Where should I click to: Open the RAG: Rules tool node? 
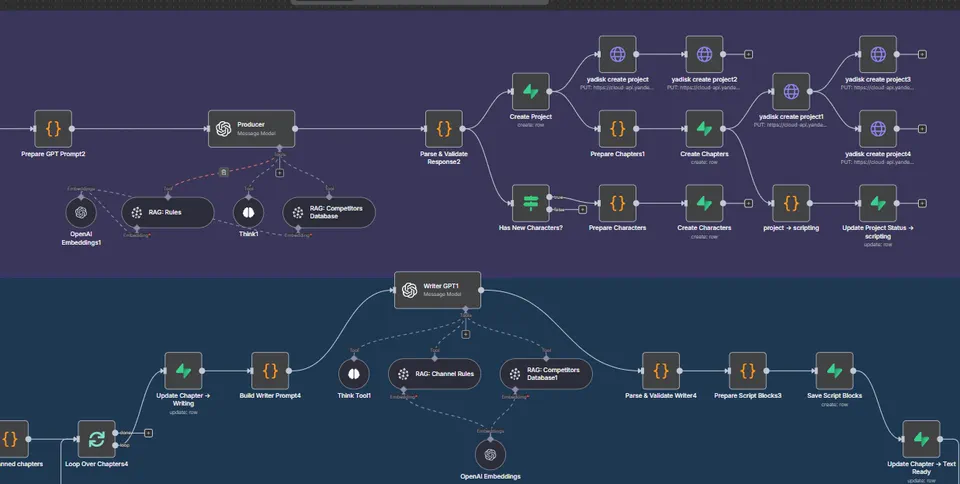pyautogui.click(x=168, y=212)
